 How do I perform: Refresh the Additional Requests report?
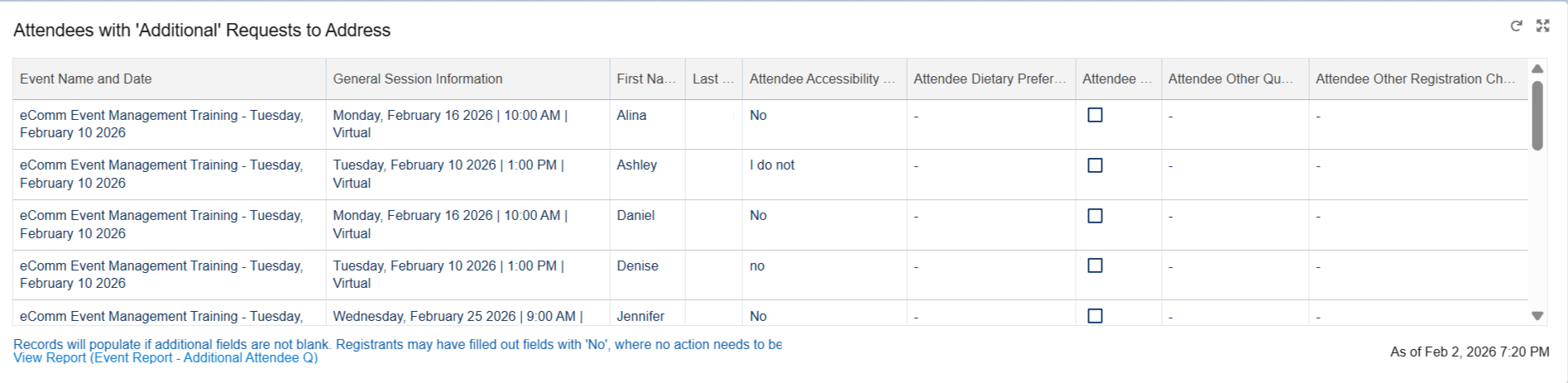(1516, 26)
